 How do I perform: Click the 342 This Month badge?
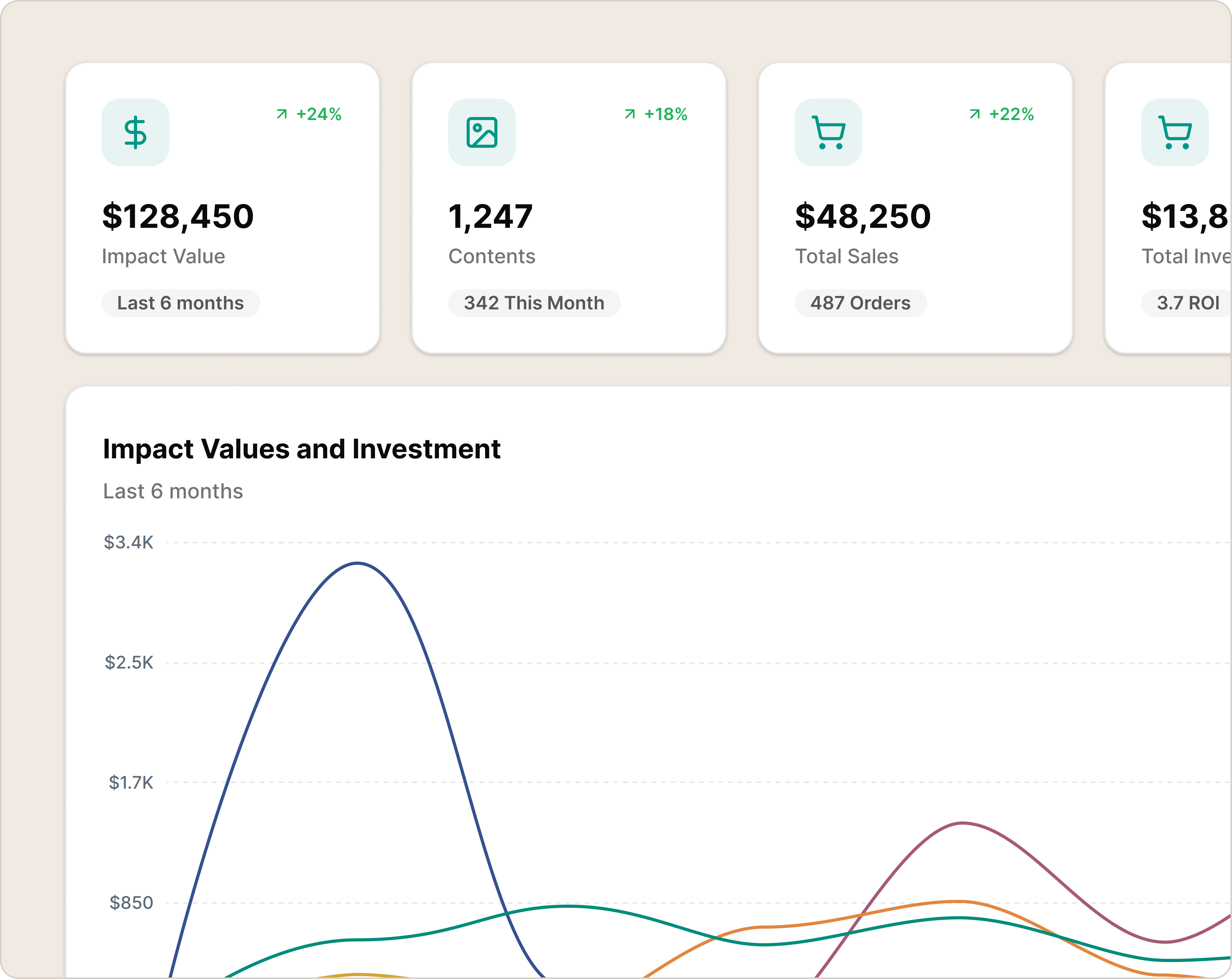[x=534, y=303]
